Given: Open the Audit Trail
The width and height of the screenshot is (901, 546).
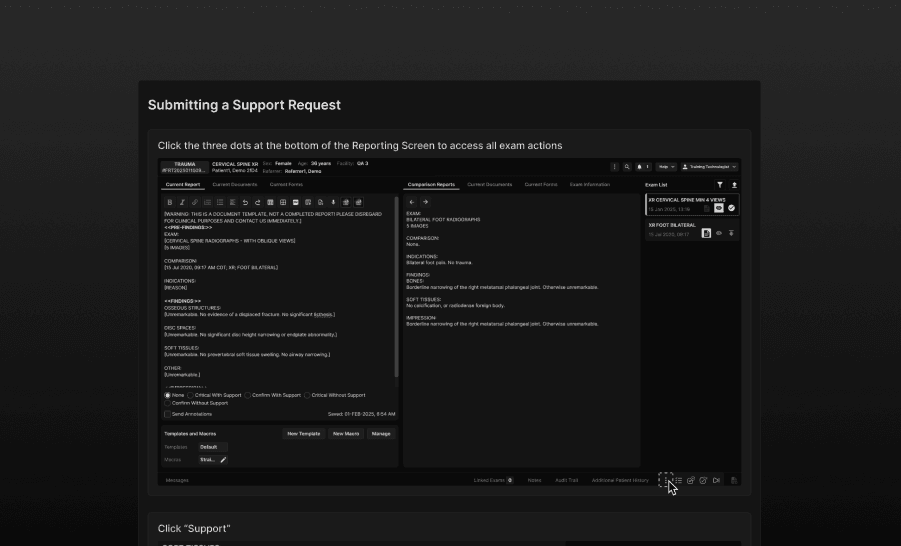Looking at the screenshot, I should [567, 480].
